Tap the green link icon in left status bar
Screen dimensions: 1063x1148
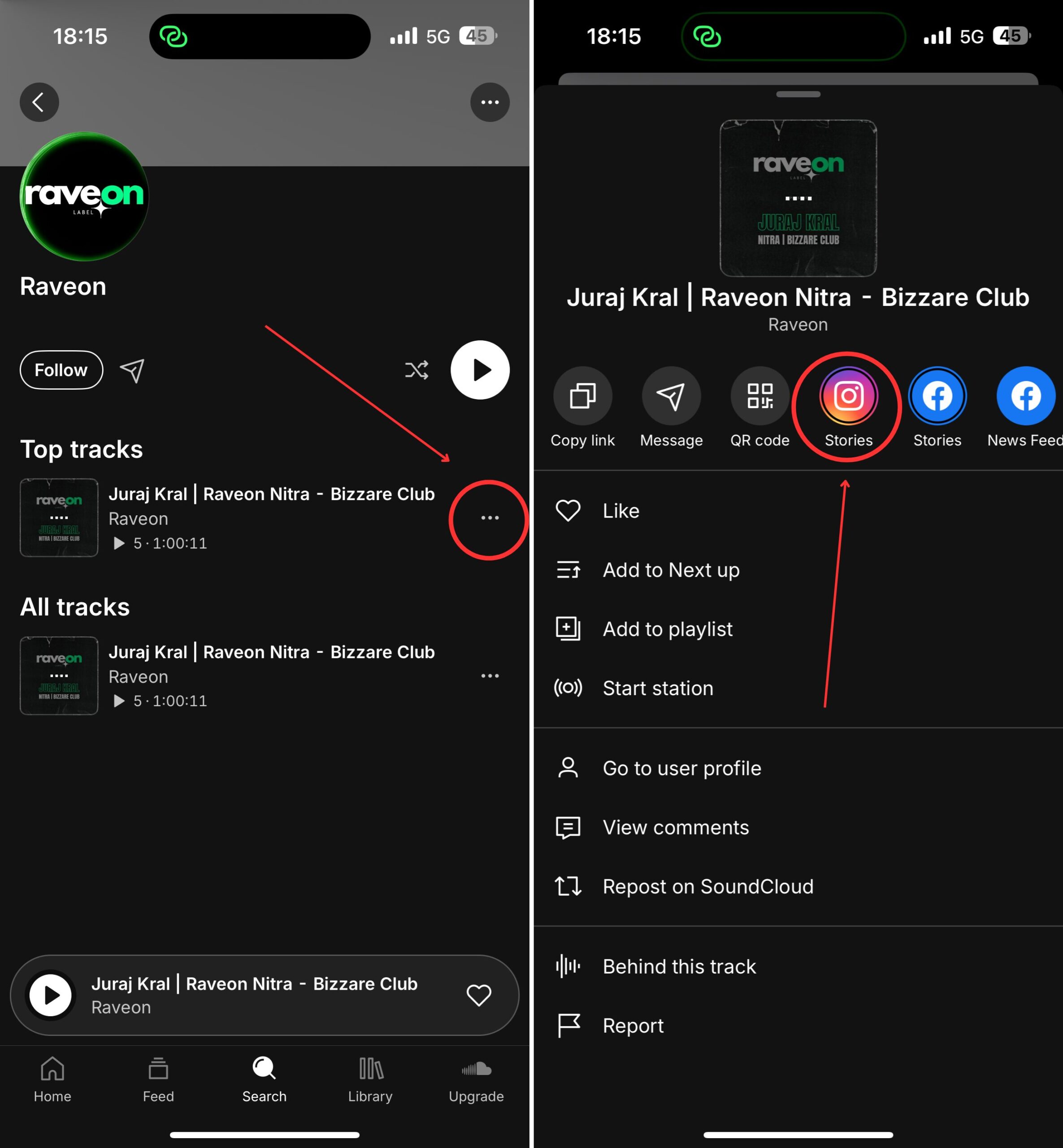pyautogui.click(x=173, y=36)
